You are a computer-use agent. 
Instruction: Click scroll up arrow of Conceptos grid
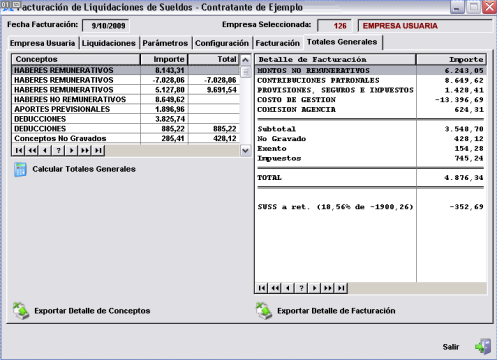(245, 60)
